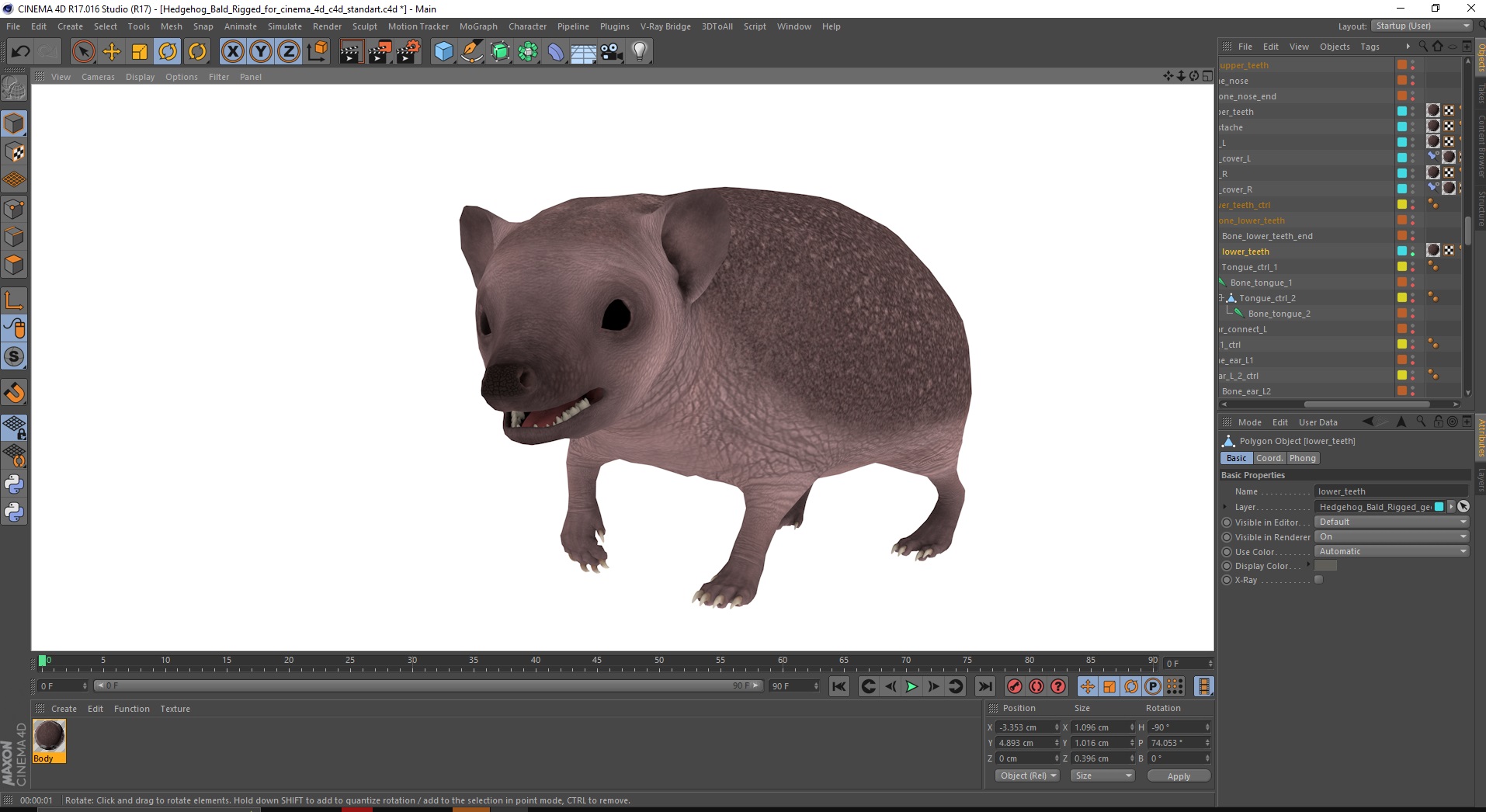The image size is (1486, 812).
Task: Select the Basic tab
Action: coord(1237,458)
